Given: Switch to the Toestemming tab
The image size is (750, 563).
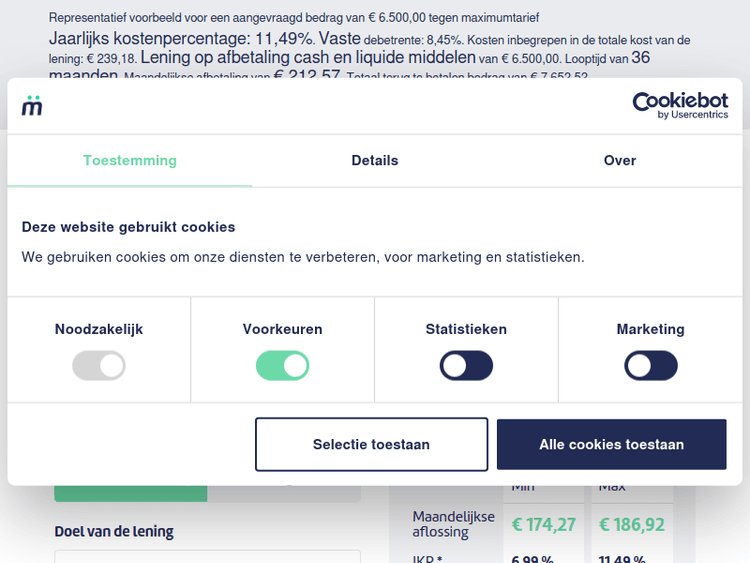Looking at the screenshot, I should [130, 160].
